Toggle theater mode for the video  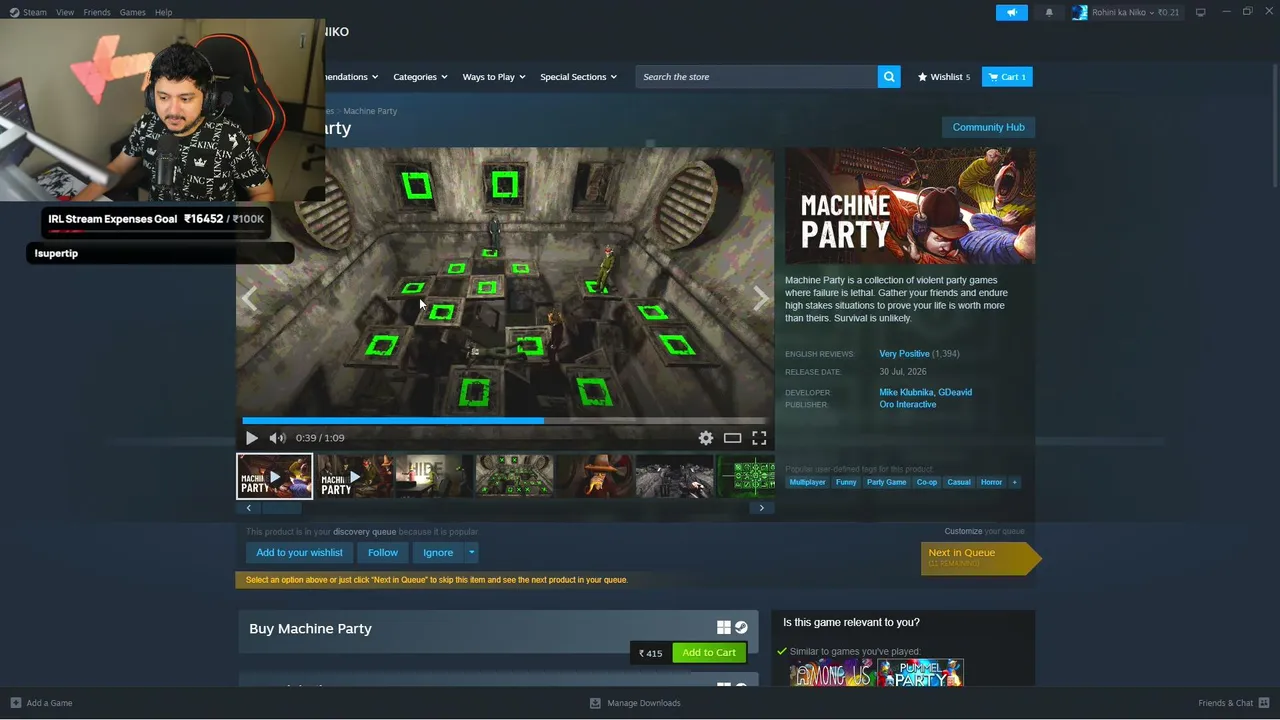[x=733, y=438]
